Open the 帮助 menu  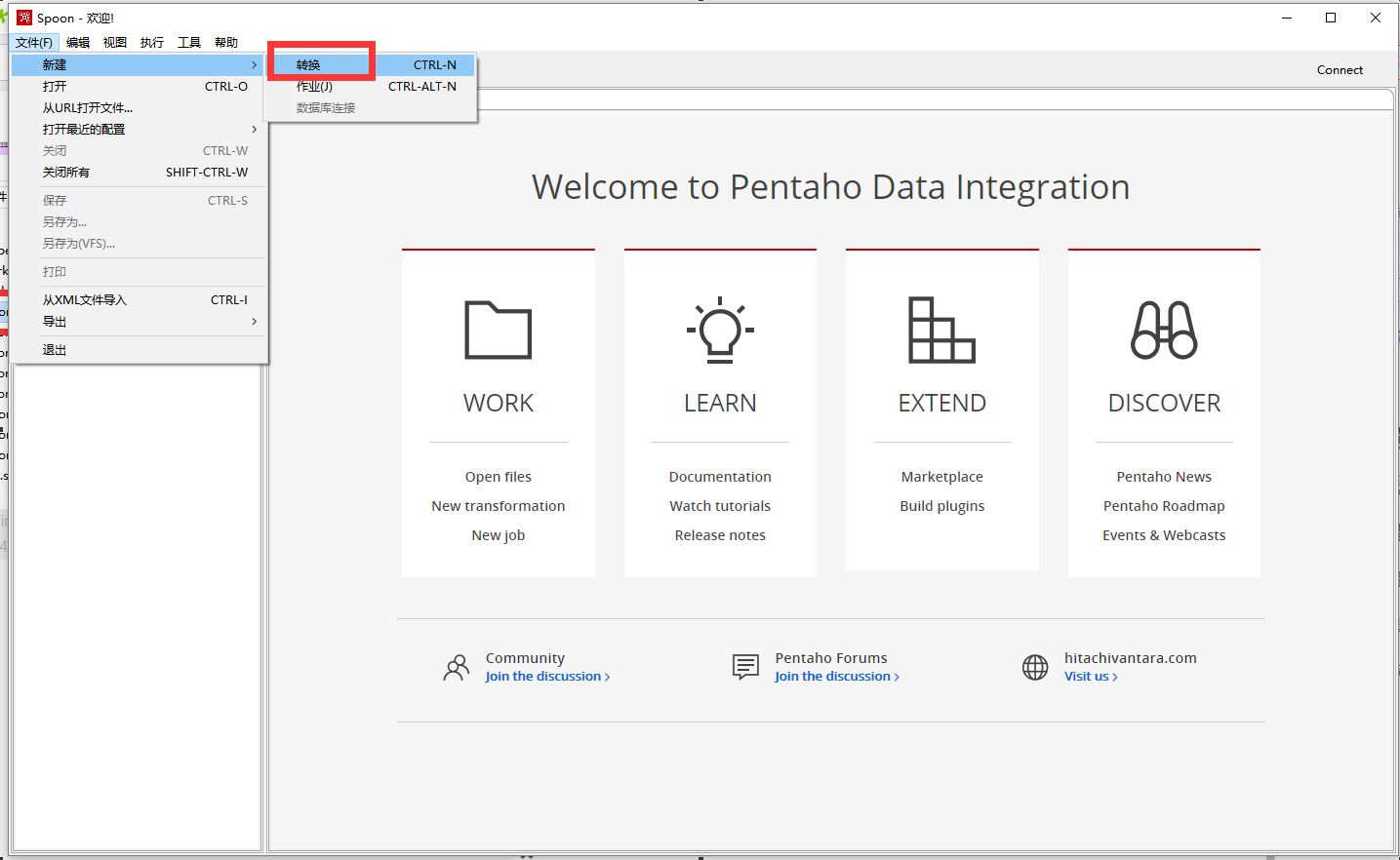tap(226, 42)
